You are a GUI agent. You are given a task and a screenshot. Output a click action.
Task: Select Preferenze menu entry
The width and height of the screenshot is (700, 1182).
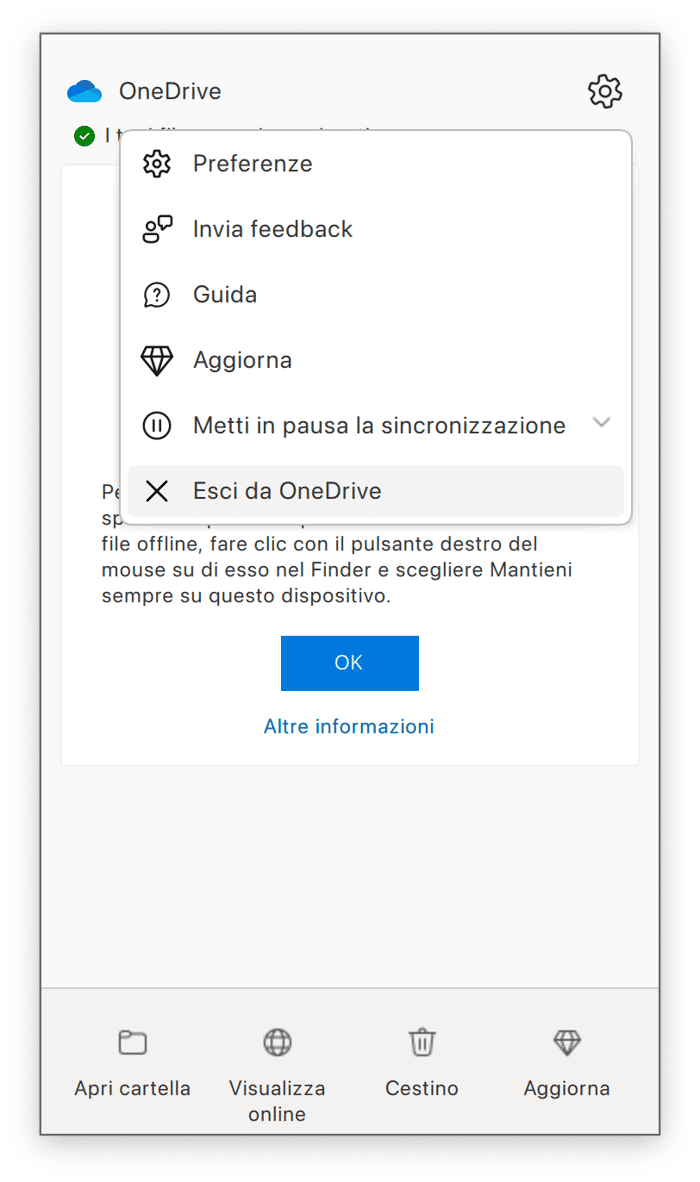pos(376,164)
